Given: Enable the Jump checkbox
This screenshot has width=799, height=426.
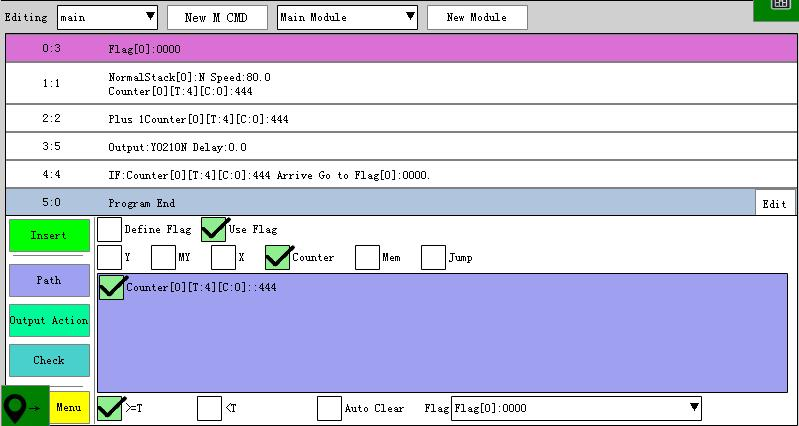Looking at the screenshot, I should coord(433,257).
